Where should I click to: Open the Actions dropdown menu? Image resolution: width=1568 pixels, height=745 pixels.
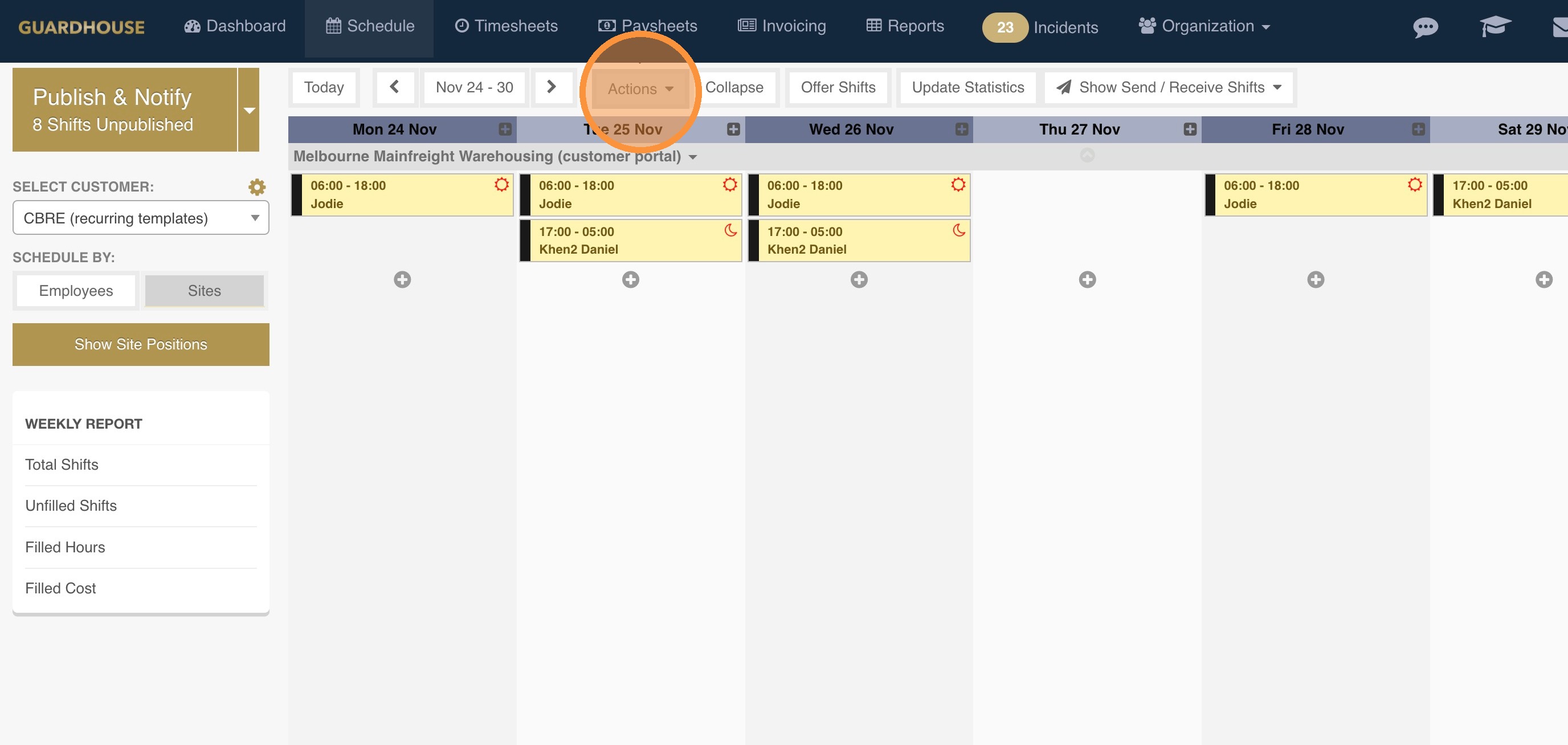[x=640, y=89]
